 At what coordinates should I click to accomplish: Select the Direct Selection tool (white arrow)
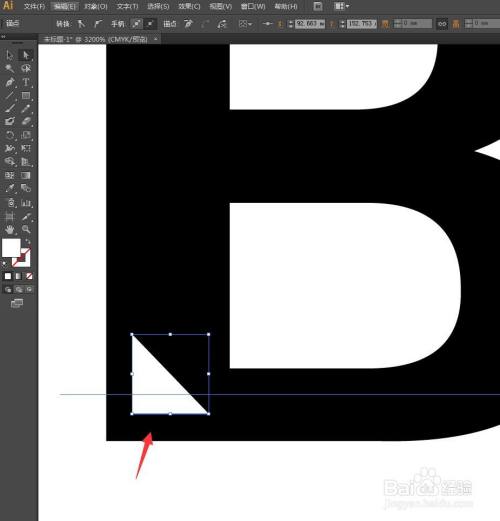(x=26, y=55)
